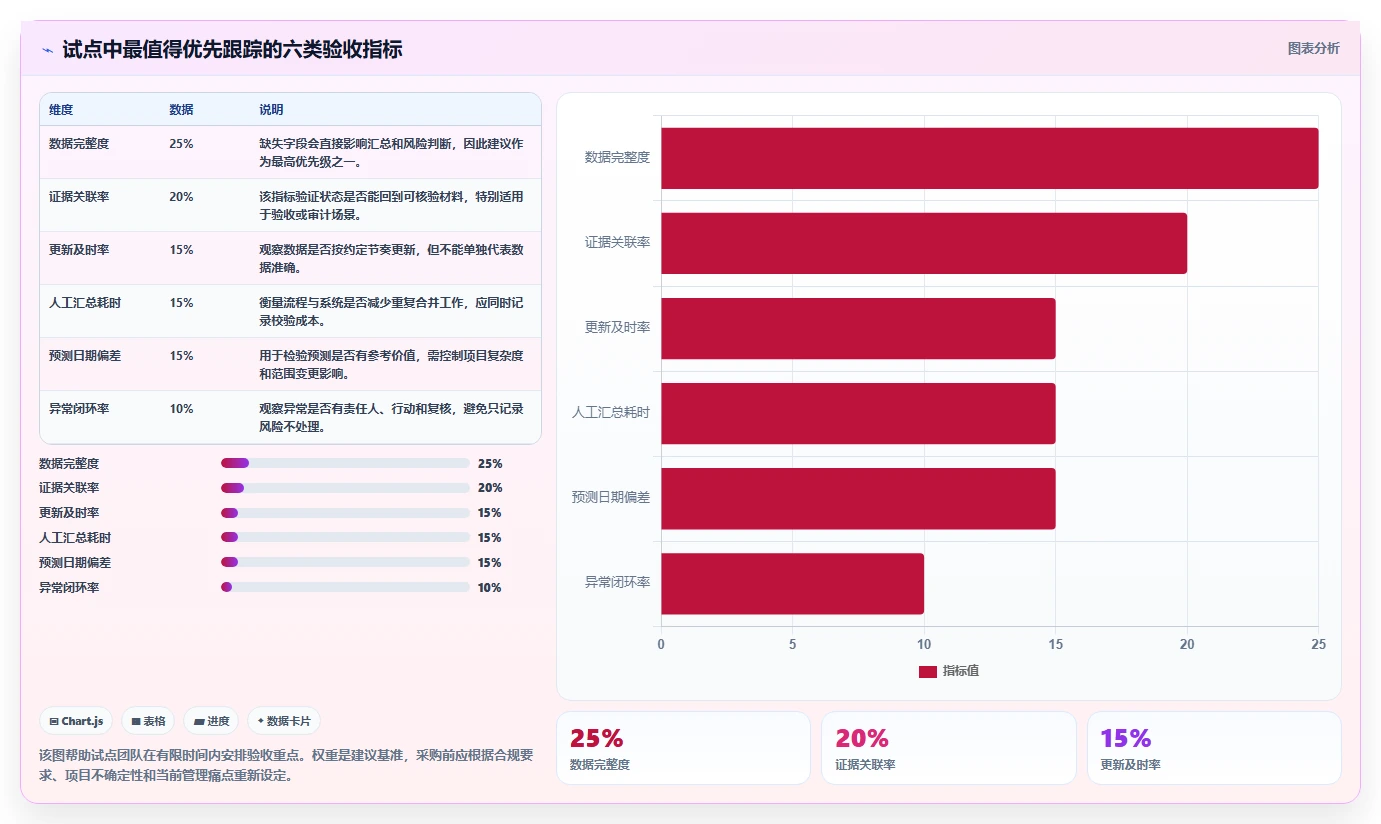1381x824 pixels.
Task: Click the 数据完整度 progress bar
Action: pos(345,463)
